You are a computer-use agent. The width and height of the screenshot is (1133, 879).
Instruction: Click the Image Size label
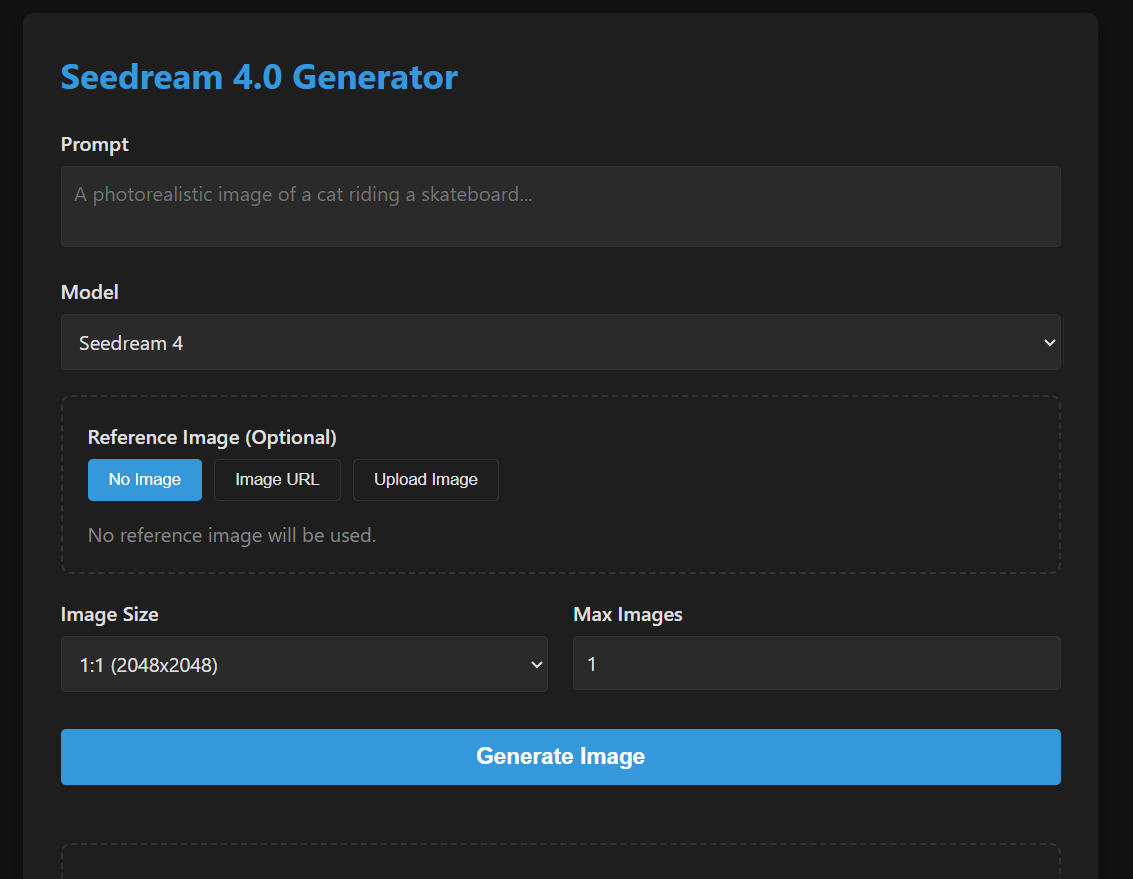110,614
